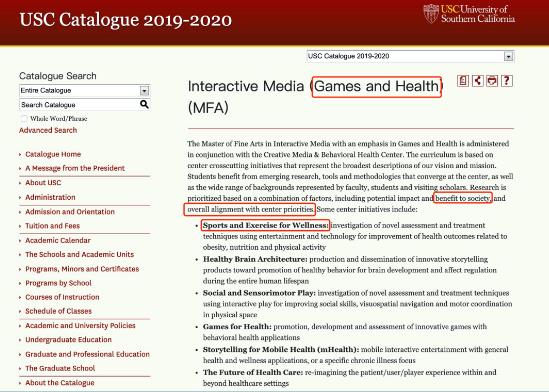Click the USC Catalogue 2019-2020 header title
Viewport: 549px width, 392px height.
point(126,20)
